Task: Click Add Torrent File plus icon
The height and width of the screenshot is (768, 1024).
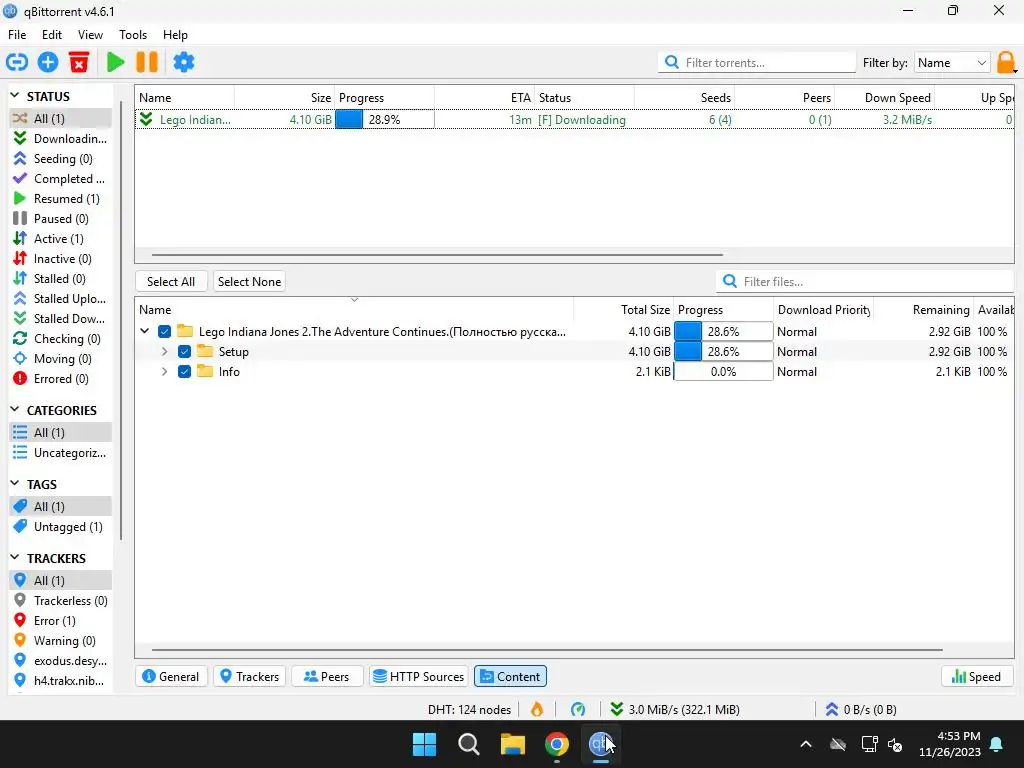Action: (x=48, y=63)
